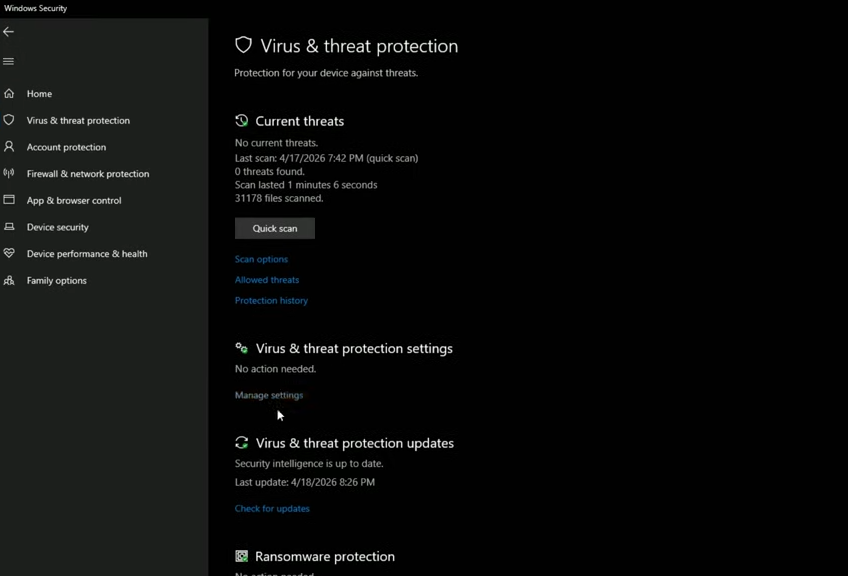The width and height of the screenshot is (848, 576).
Task: Go to Device performance & health
Action: pos(87,254)
